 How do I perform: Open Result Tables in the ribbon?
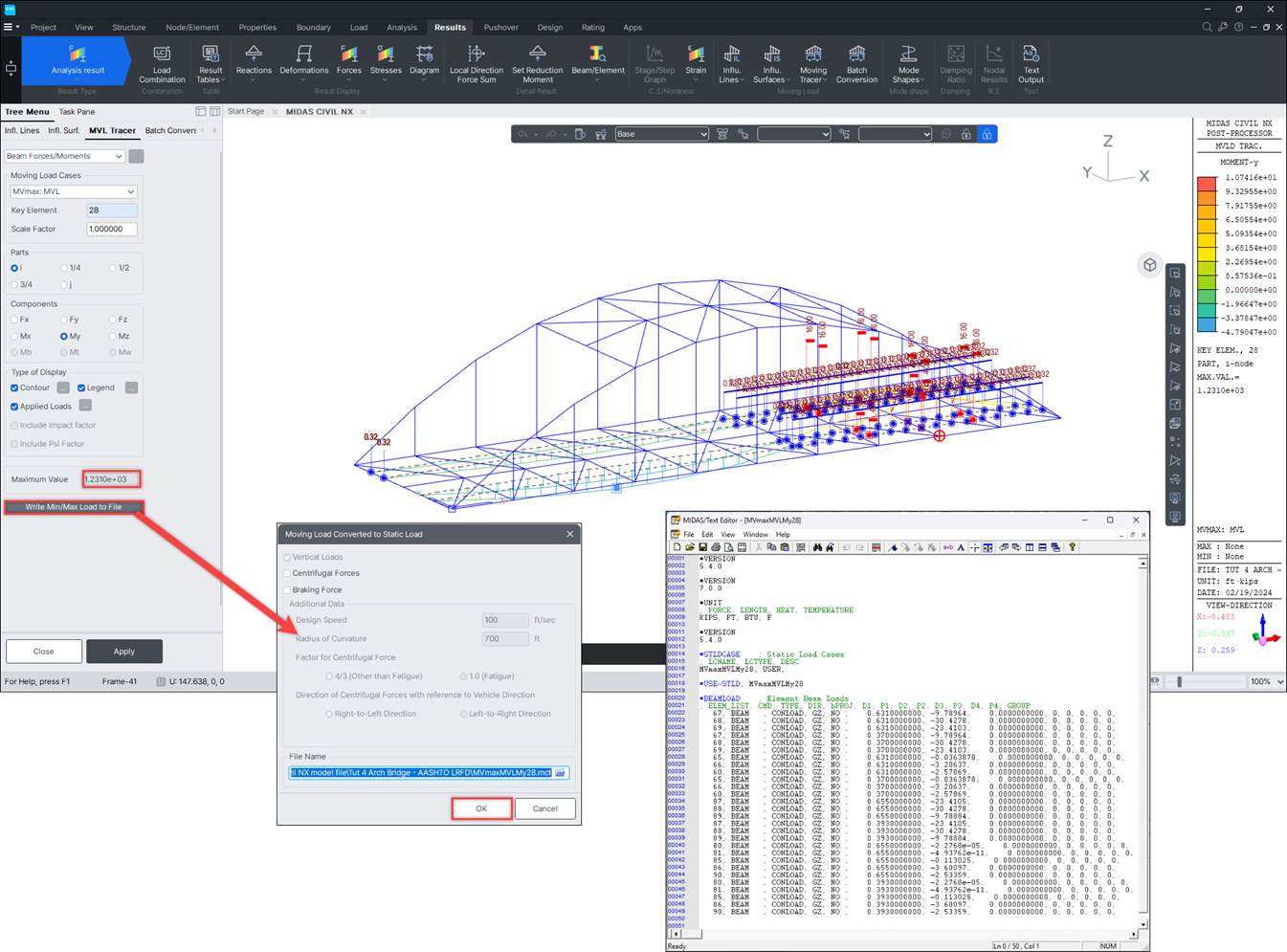click(x=211, y=64)
